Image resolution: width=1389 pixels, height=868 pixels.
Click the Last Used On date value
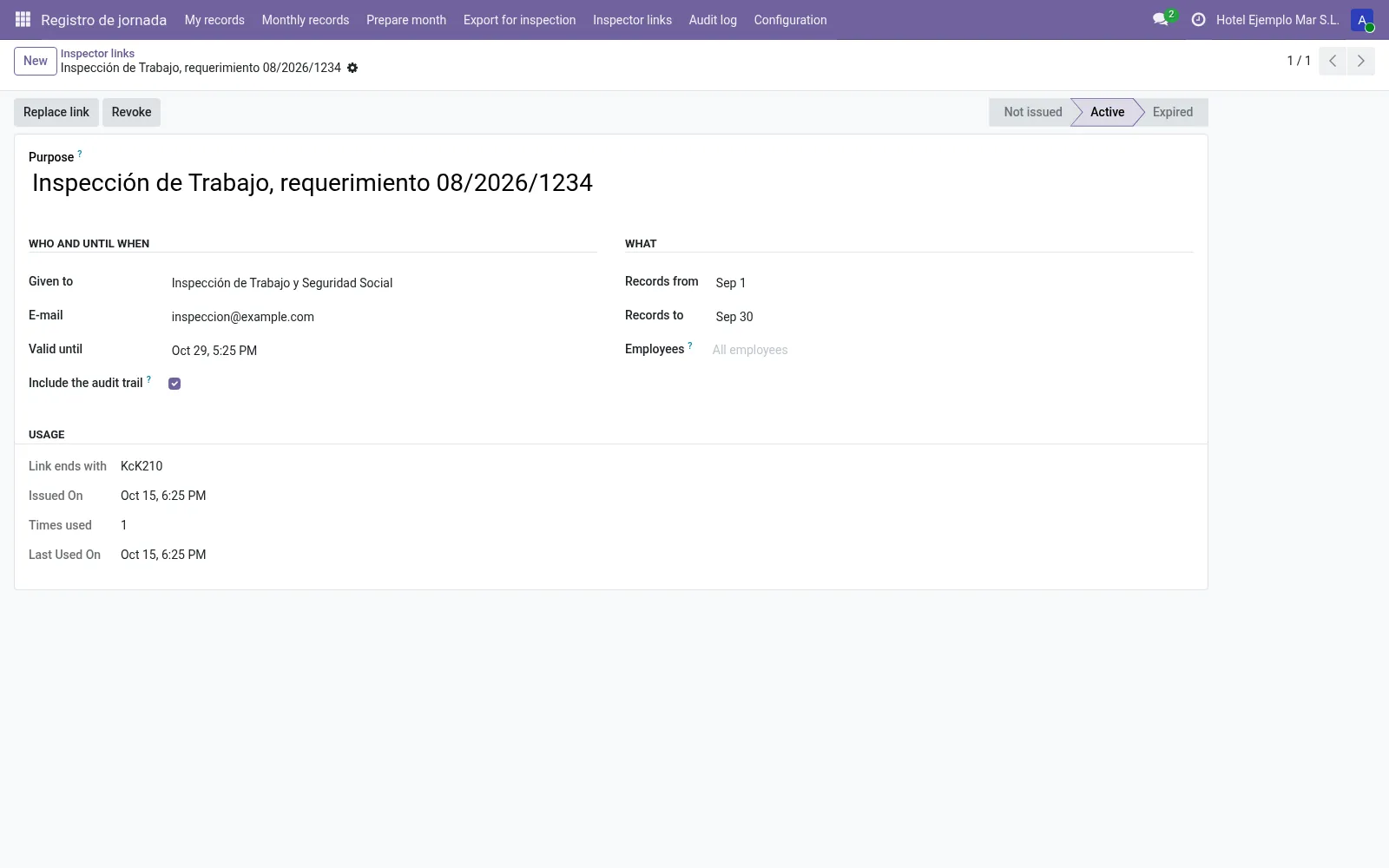pos(163,555)
